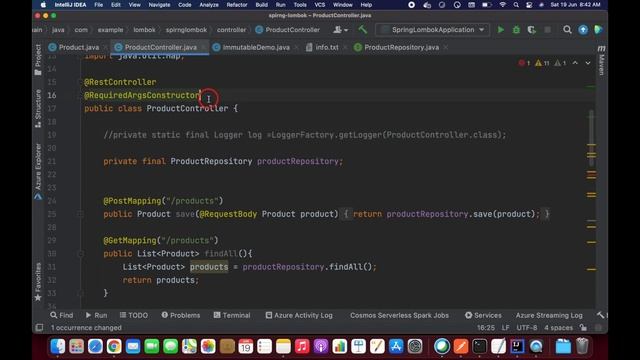Open the user profile dropdown in toolbar

click(x=340, y=30)
